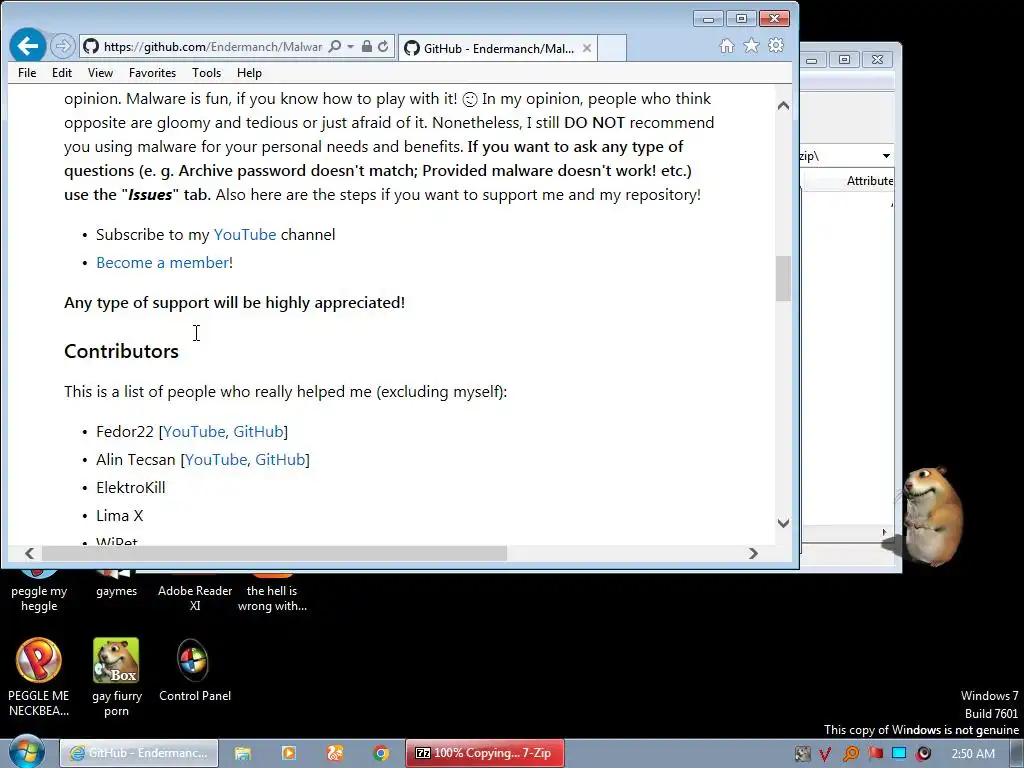Open IE Tools gear icon
The height and width of the screenshot is (768, 1024).
776,46
